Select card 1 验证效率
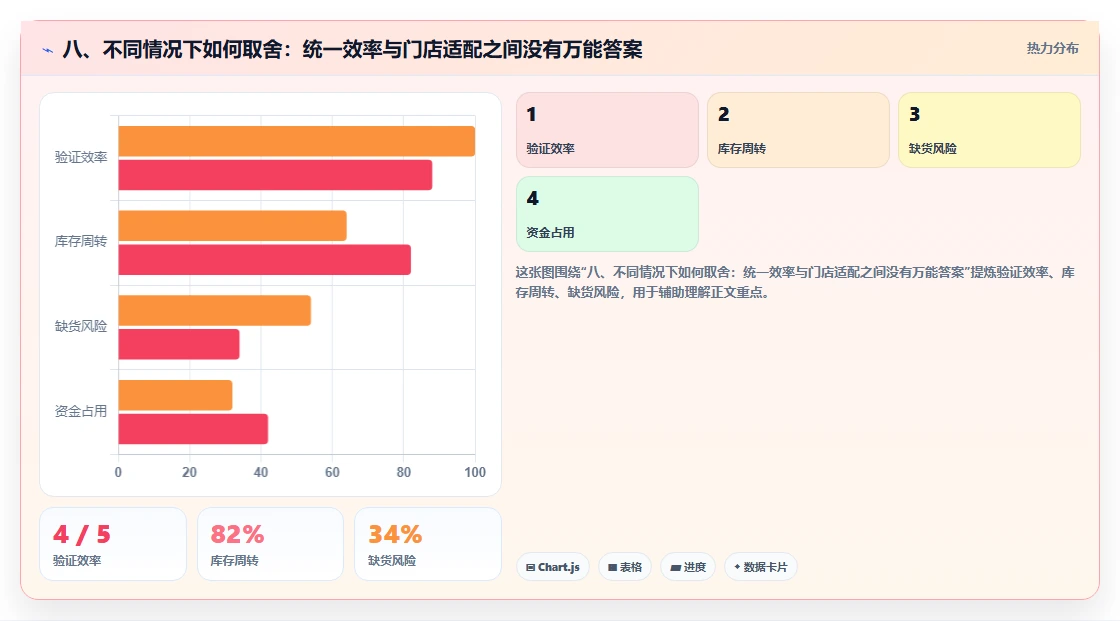The image size is (1120, 621). coord(607,130)
